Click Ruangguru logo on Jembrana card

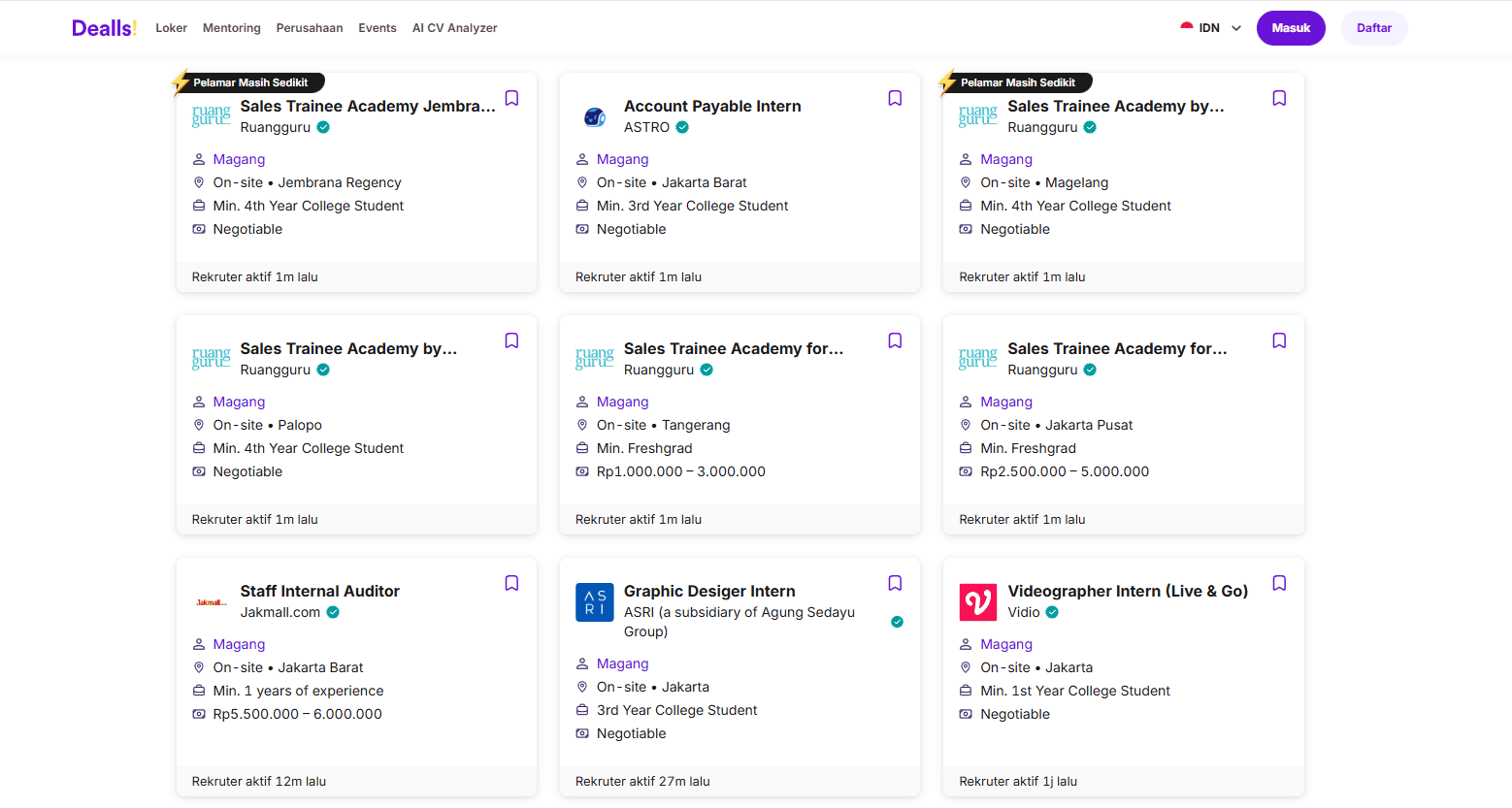pyautogui.click(x=211, y=116)
